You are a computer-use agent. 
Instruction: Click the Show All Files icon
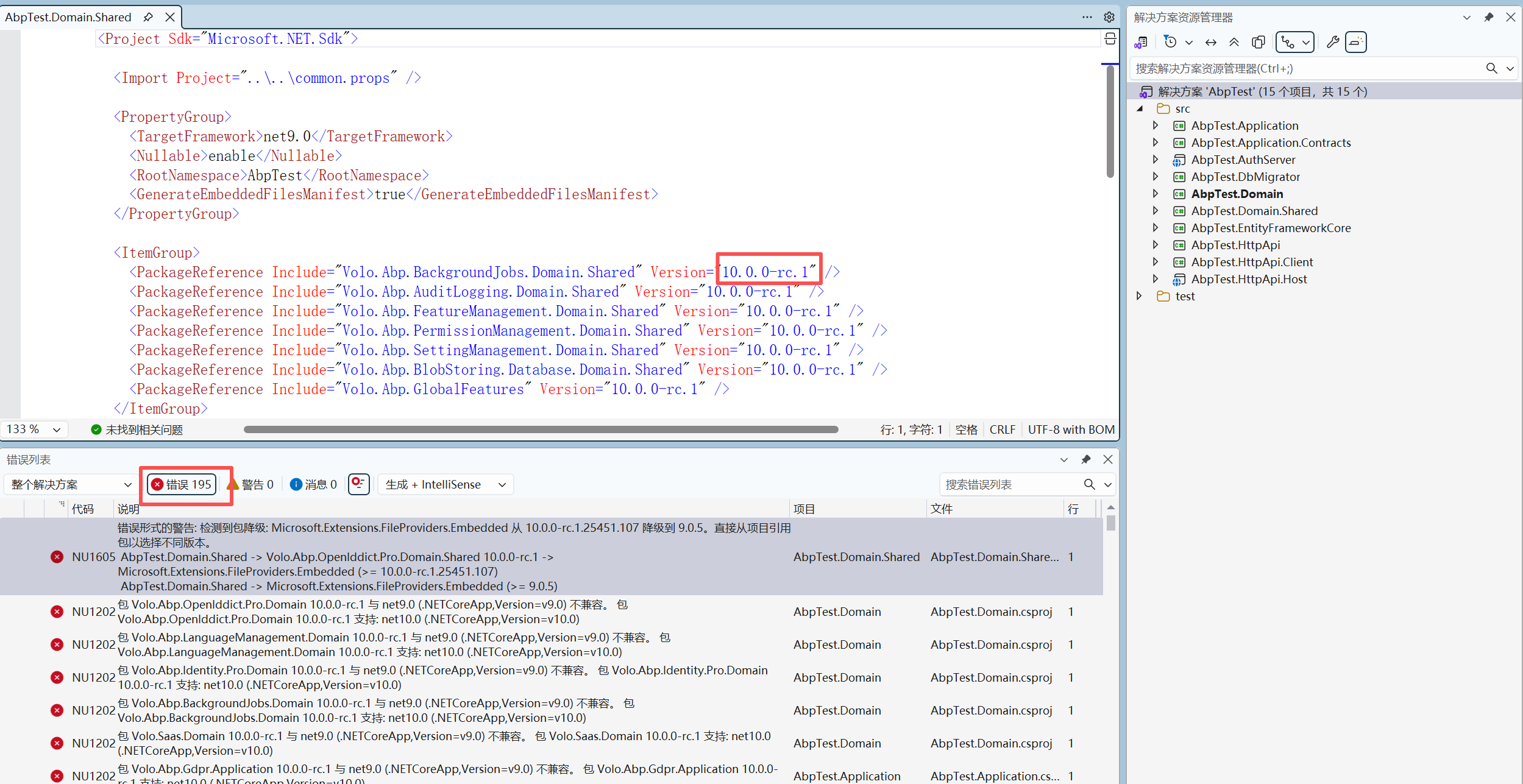(1259, 42)
